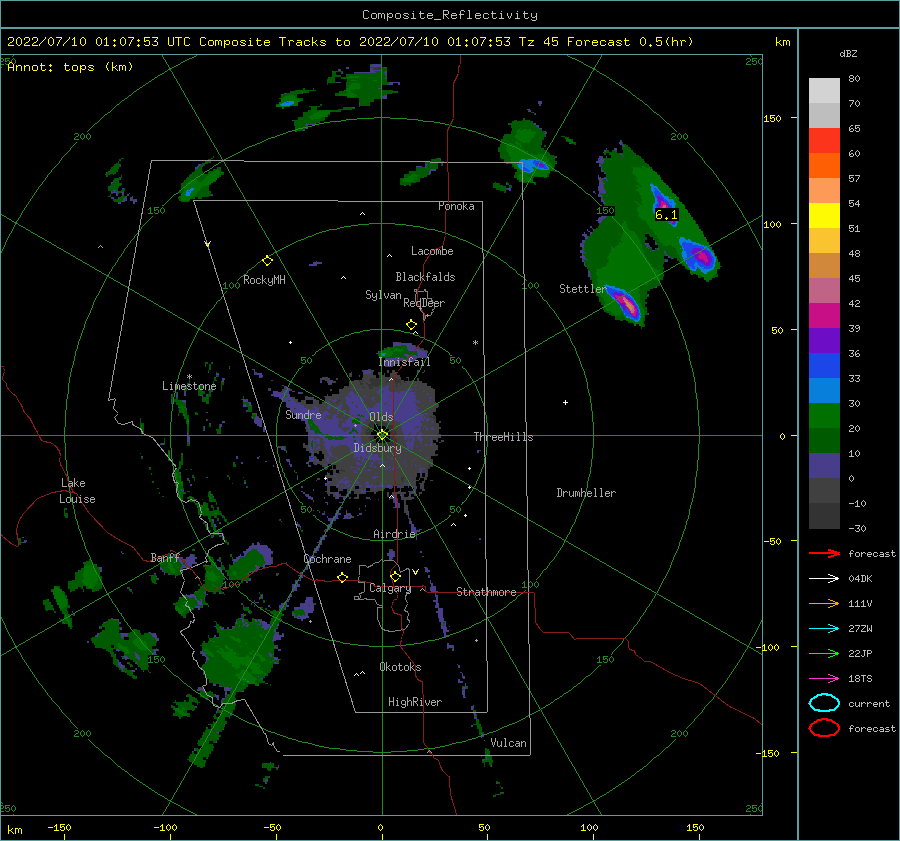
Task: Click the Ponoka town label
Action: pos(456,206)
